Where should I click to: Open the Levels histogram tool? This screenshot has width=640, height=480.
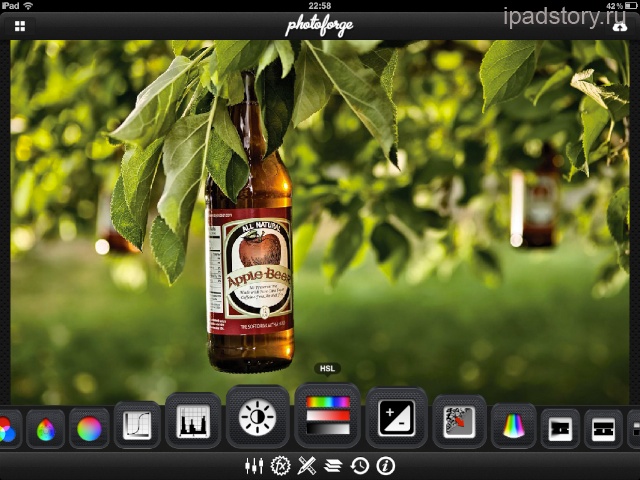point(193,422)
